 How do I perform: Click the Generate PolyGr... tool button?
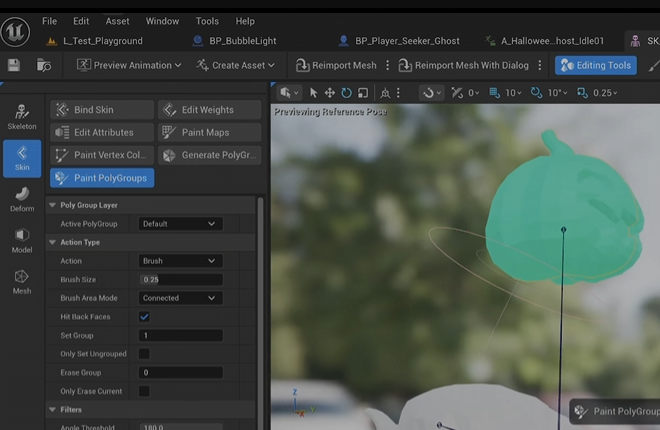click(x=210, y=155)
